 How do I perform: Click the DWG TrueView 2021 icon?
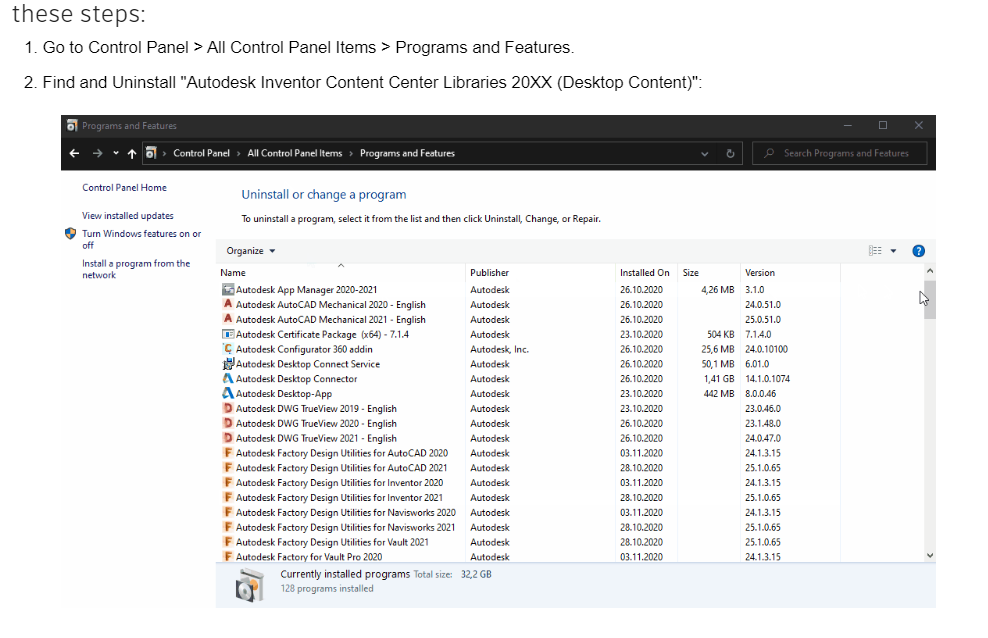228,438
